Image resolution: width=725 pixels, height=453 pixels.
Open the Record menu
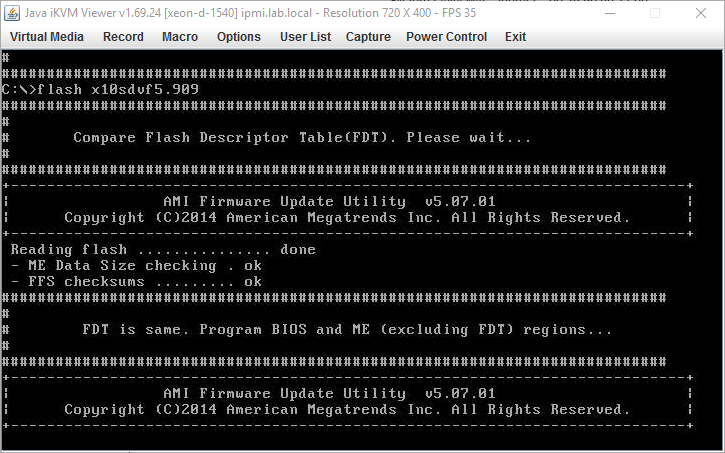[x=123, y=37]
